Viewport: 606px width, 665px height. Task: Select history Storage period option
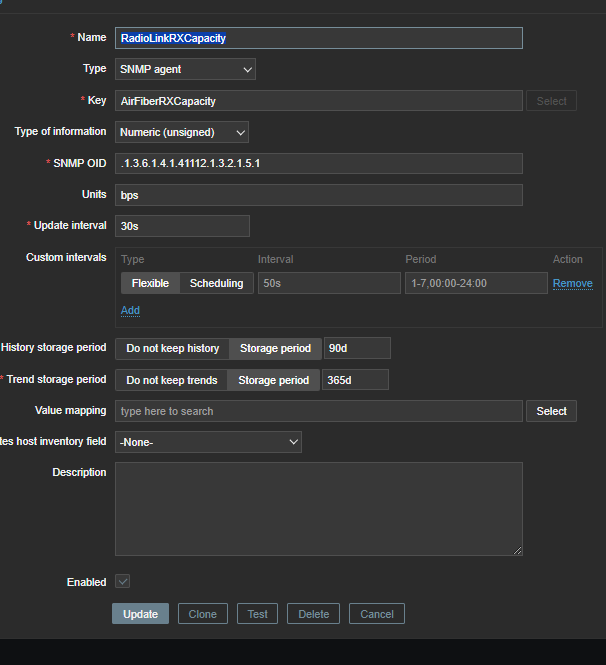[x=275, y=348]
